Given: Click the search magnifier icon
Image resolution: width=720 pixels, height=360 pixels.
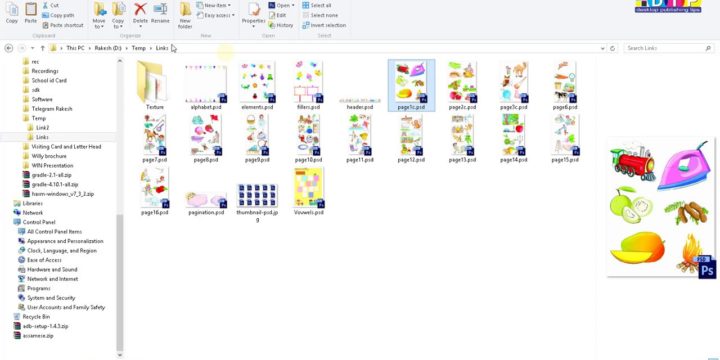Looking at the screenshot, I should tap(708, 48).
